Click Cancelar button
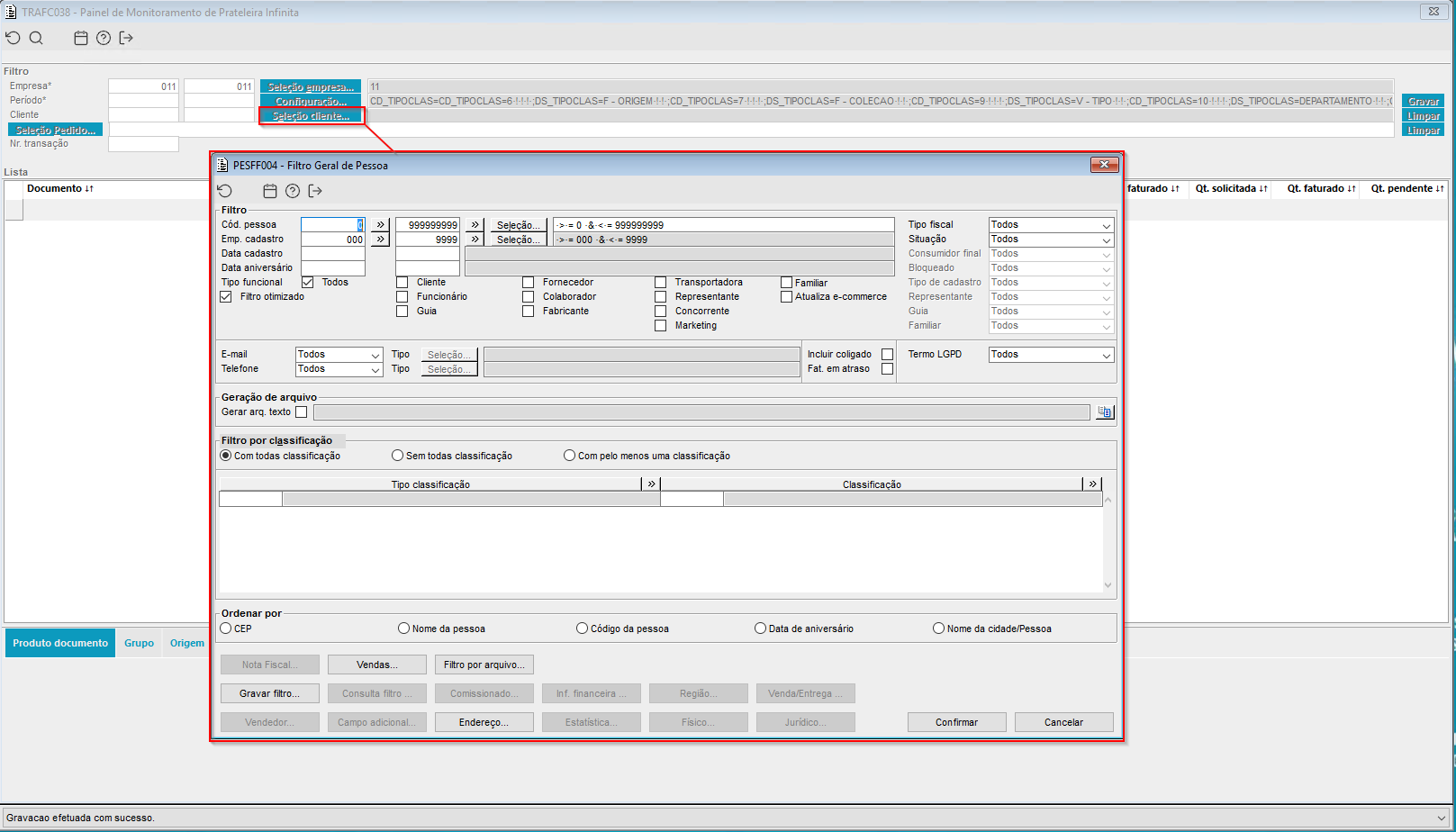 click(x=1063, y=722)
